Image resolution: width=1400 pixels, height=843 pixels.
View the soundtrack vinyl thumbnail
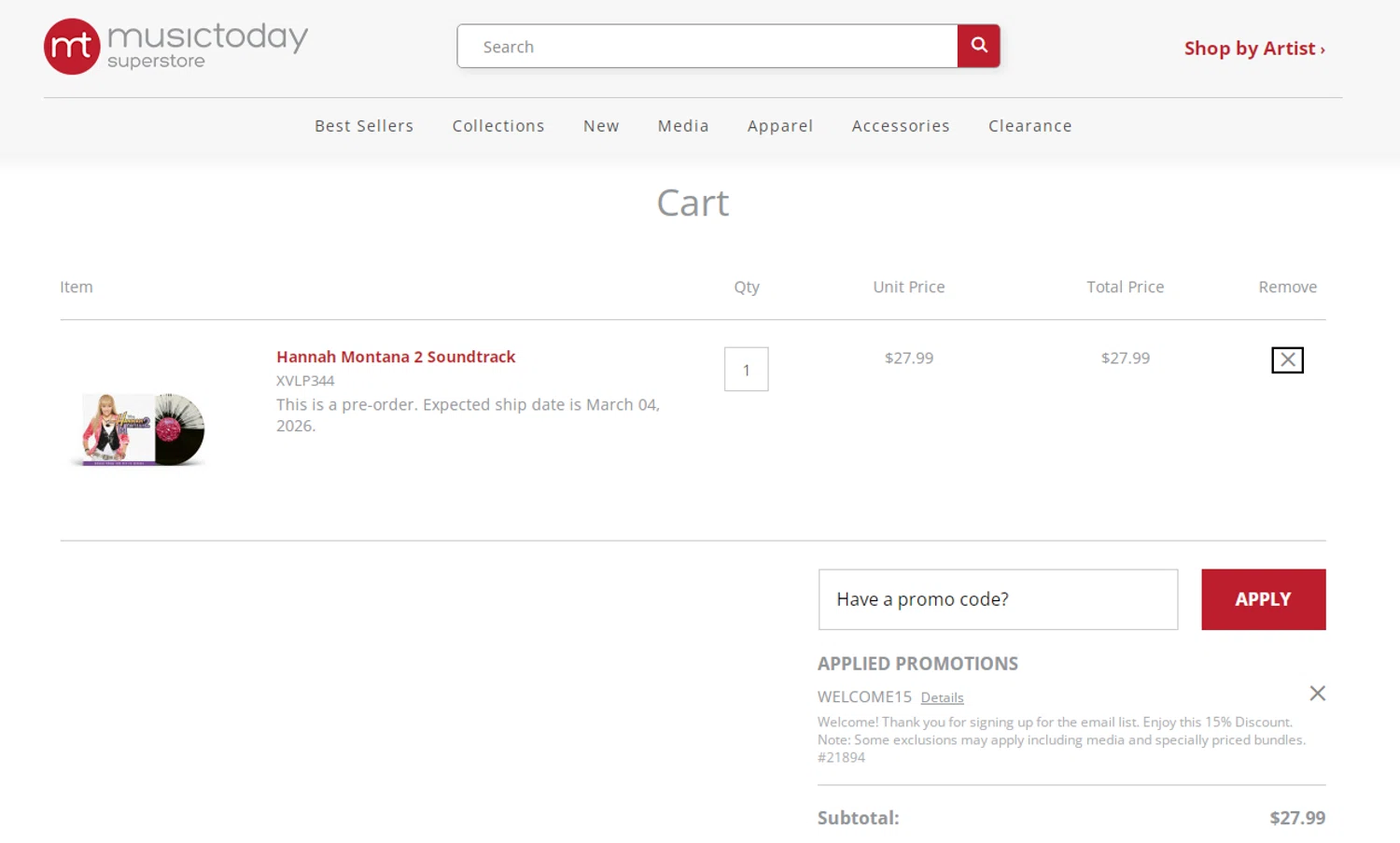(140, 429)
